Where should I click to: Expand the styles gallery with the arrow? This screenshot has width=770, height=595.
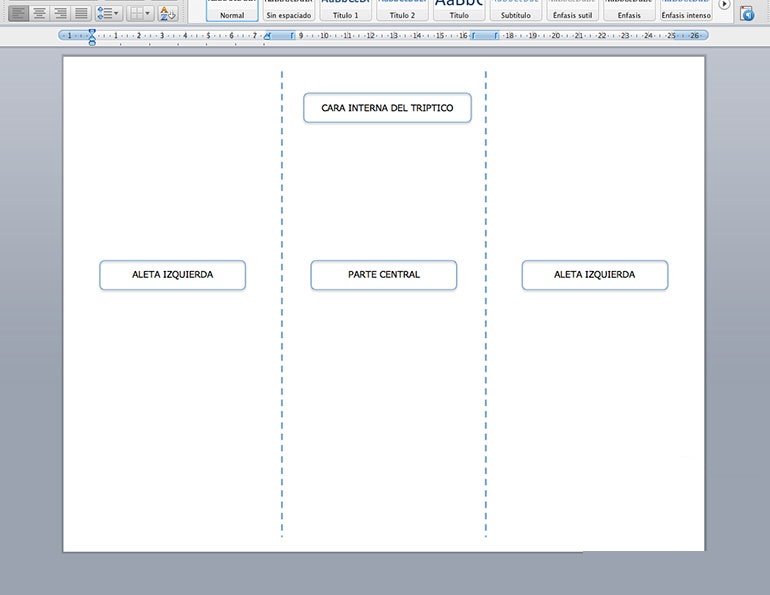(725, 5)
